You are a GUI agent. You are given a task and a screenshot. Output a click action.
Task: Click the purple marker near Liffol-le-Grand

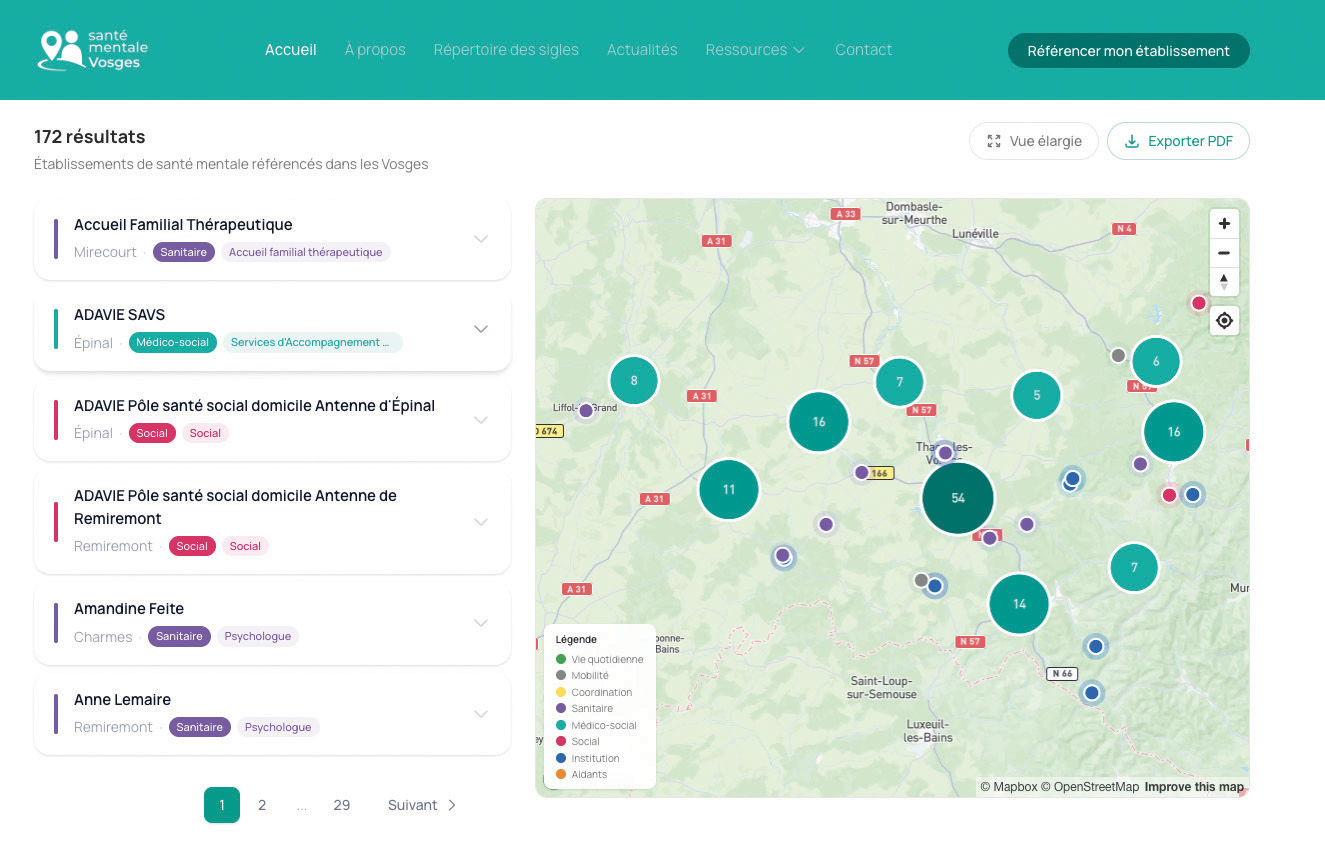point(586,410)
